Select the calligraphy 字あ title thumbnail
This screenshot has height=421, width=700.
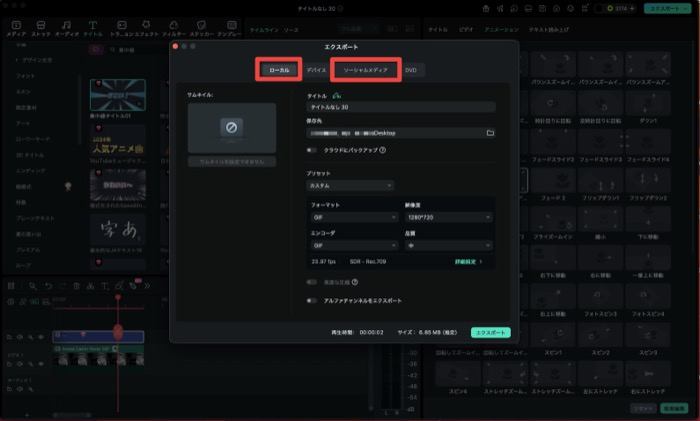click(x=118, y=230)
